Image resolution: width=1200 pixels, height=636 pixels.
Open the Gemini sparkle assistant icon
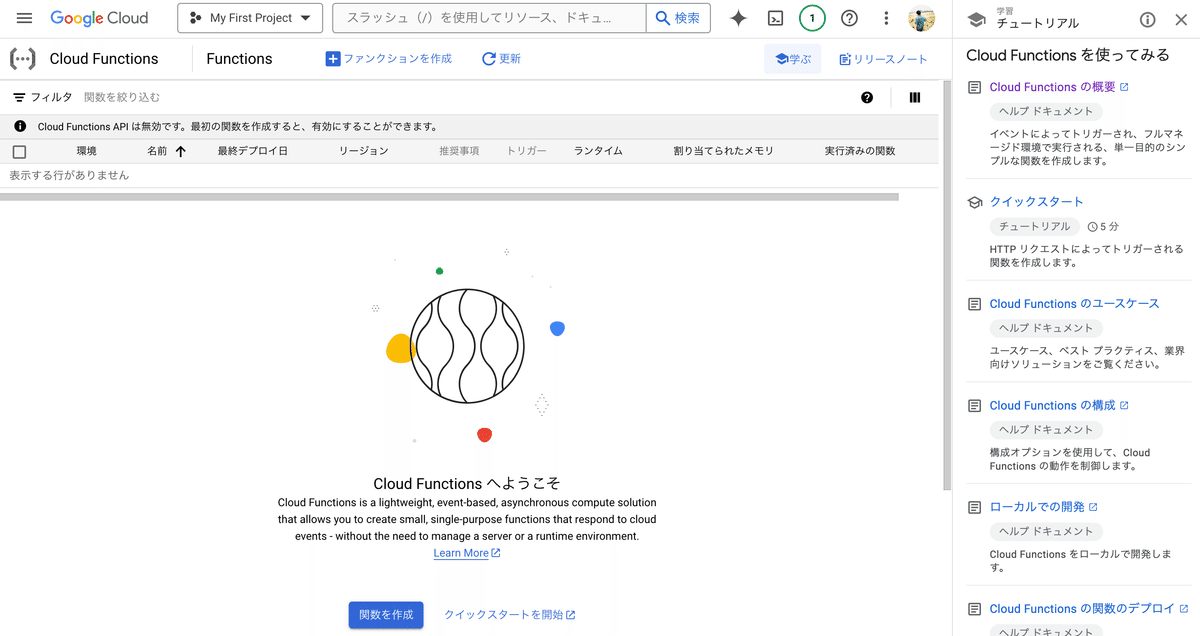click(x=738, y=18)
